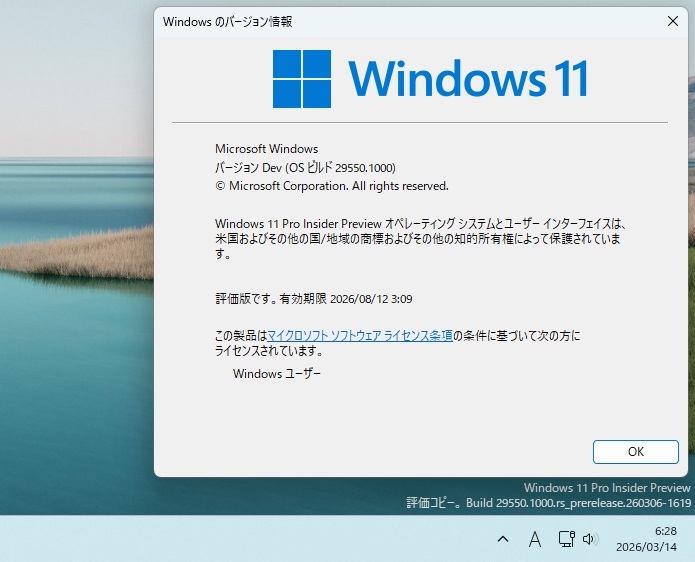
Task: Click the バージョン Dev build 29550.1000 line
Action: pyautogui.click(x=305, y=168)
